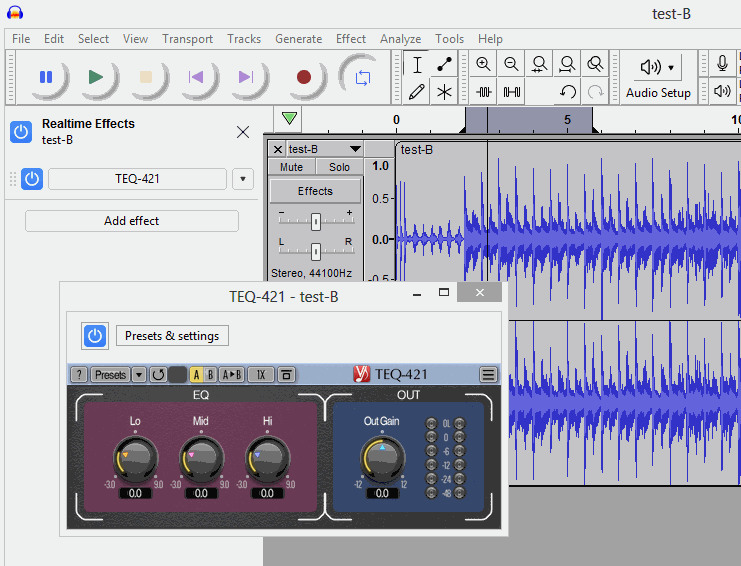This screenshot has width=741, height=566.
Task: Open the Generate menu
Action: [298, 39]
